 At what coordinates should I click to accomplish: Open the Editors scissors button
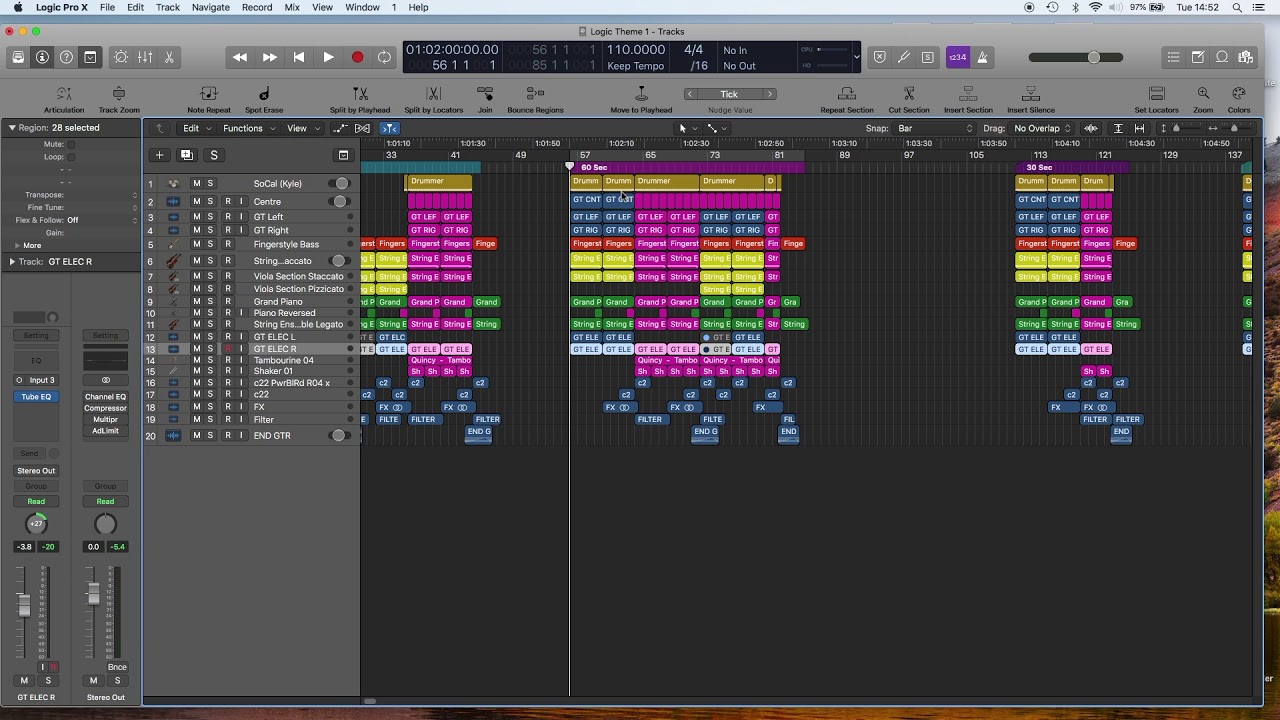(169, 57)
